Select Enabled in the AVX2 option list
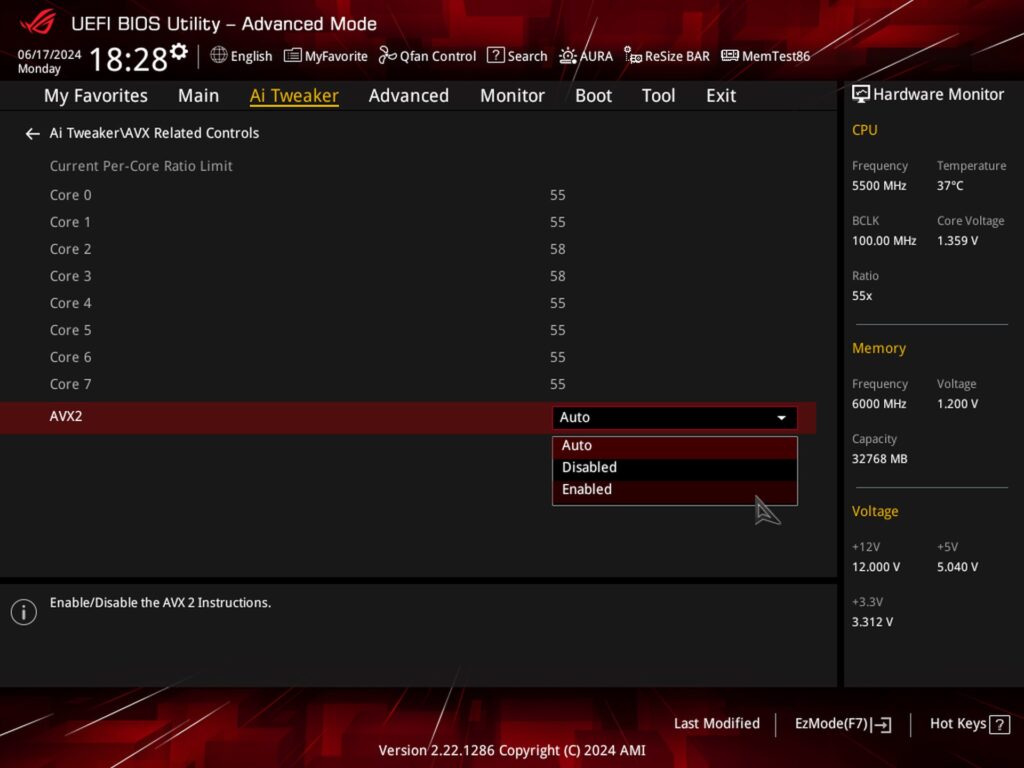The width and height of the screenshot is (1024, 768). pyautogui.click(x=675, y=490)
